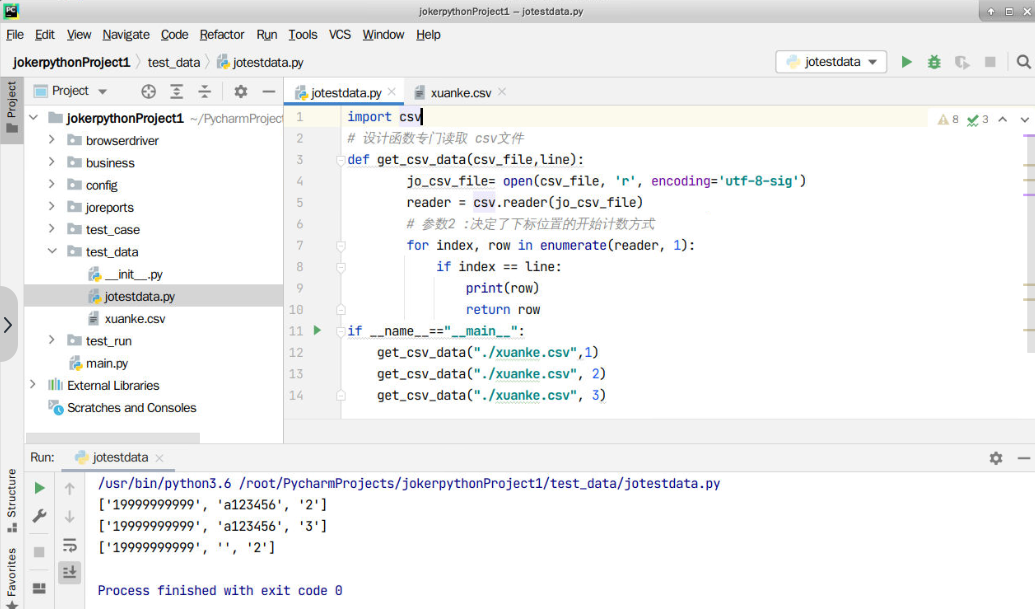This screenshot has height=609, width=1035.
Task: Hide the Run panel minus icon
Action: click(1024, 458)
